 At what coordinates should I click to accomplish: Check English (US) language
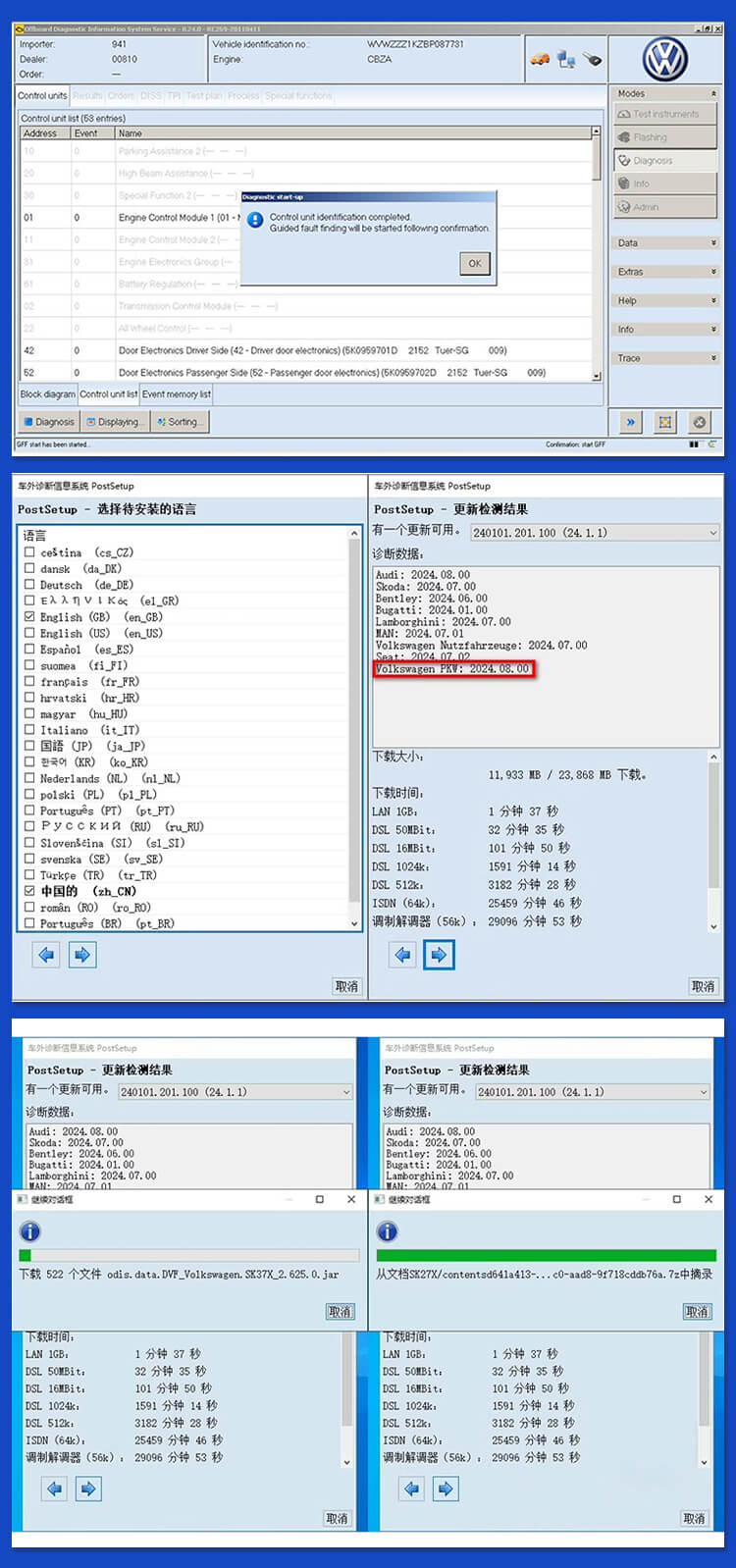coord(29,633)
